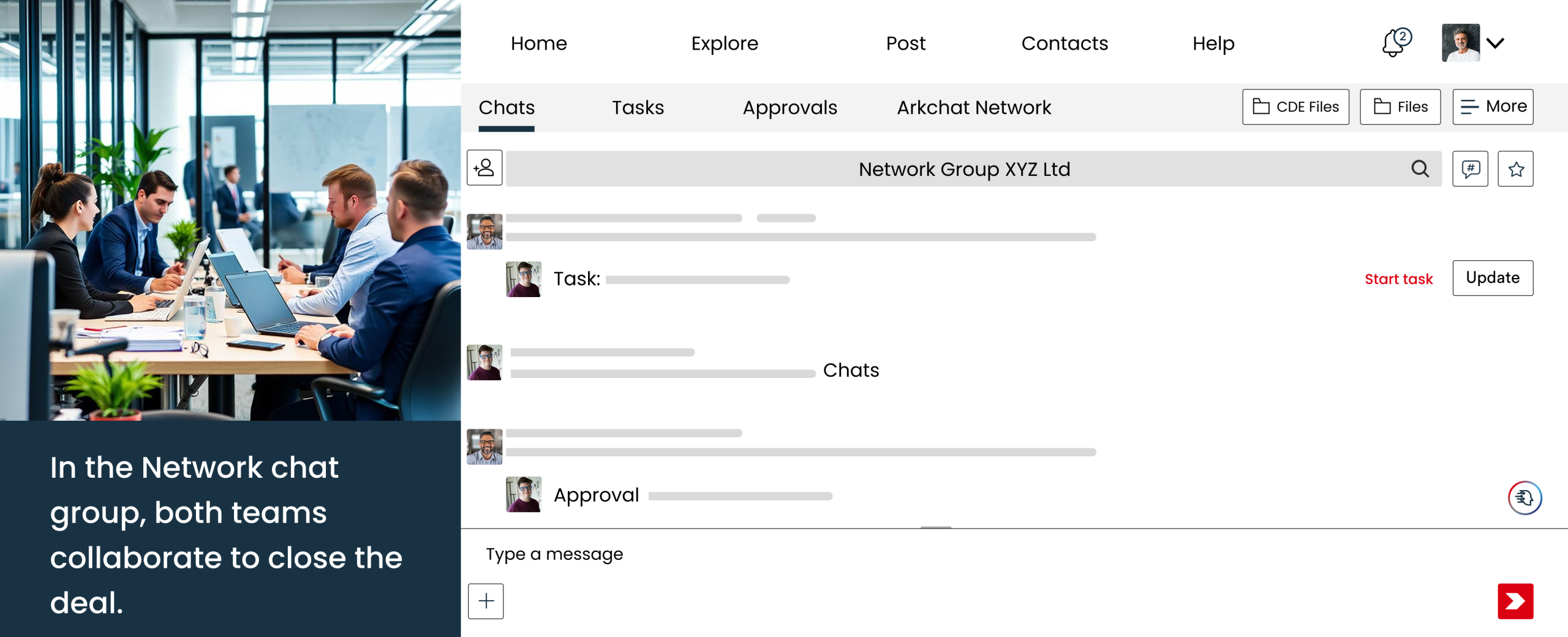This screenshot has width=1568, height=637.
Task: Open the More options menu
Action: (1493, 106)
